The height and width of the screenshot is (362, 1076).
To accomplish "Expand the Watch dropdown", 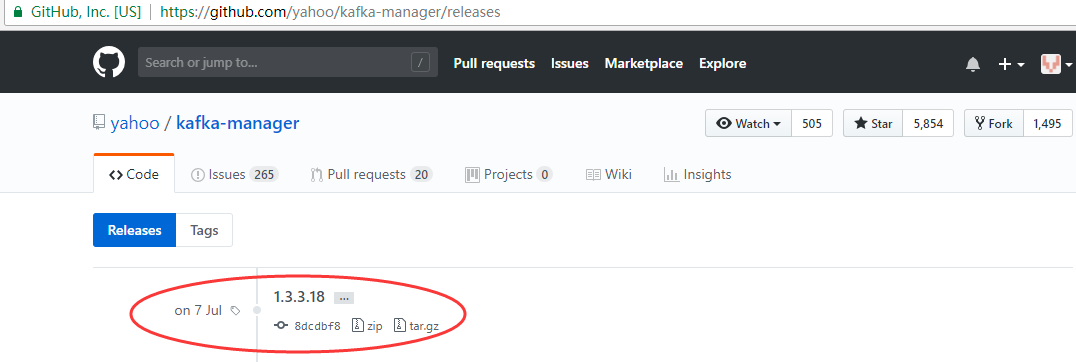I will coord(749,123).
